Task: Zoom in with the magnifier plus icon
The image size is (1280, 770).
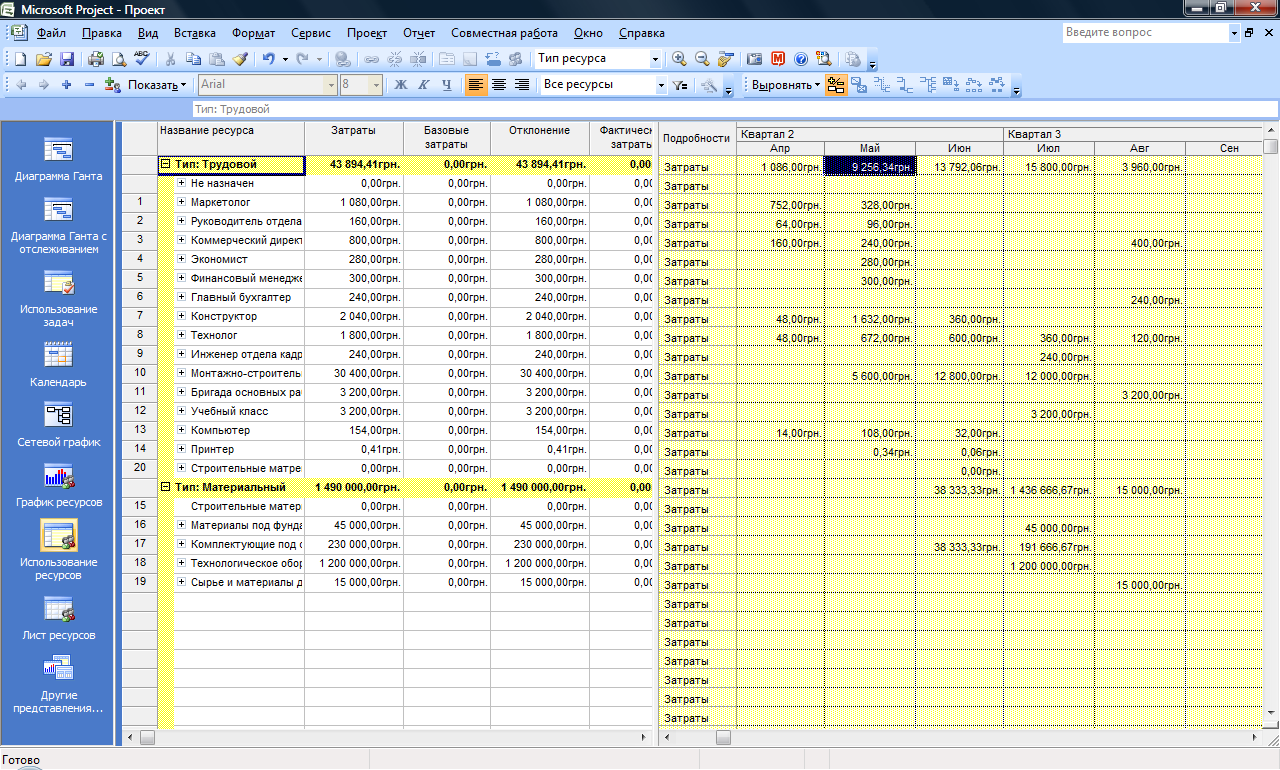Action: pos(680,59)
